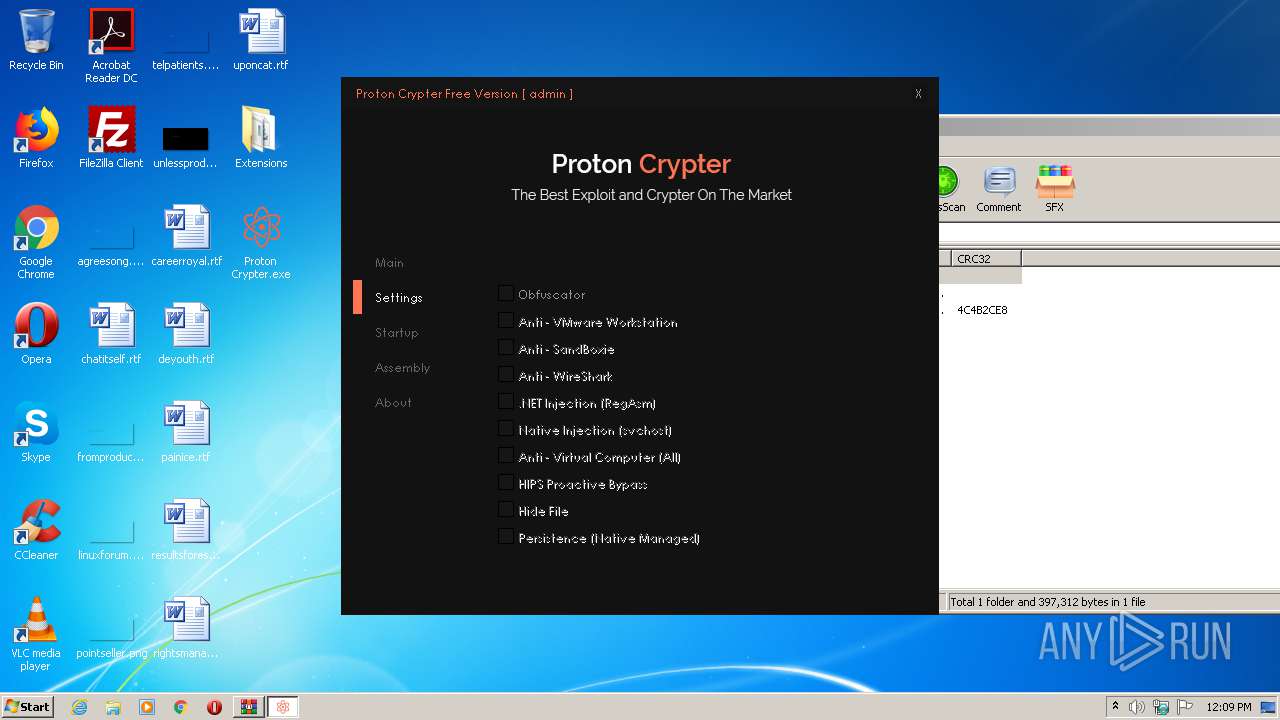Screen dimensions: 1280x720
Task: Select deyouth.rtf document icon
Action: tap(186, 334)
